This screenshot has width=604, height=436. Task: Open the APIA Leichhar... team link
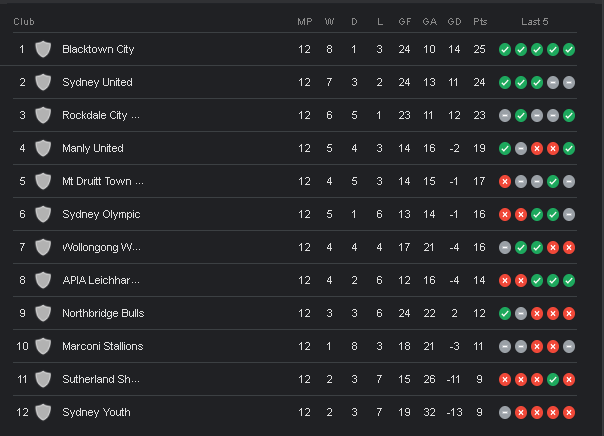tap(101, 280)
